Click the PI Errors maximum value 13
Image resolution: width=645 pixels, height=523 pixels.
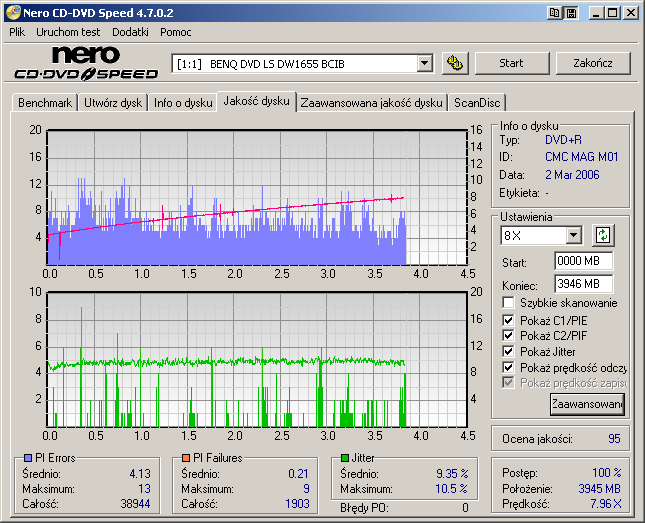pos(144,489)
